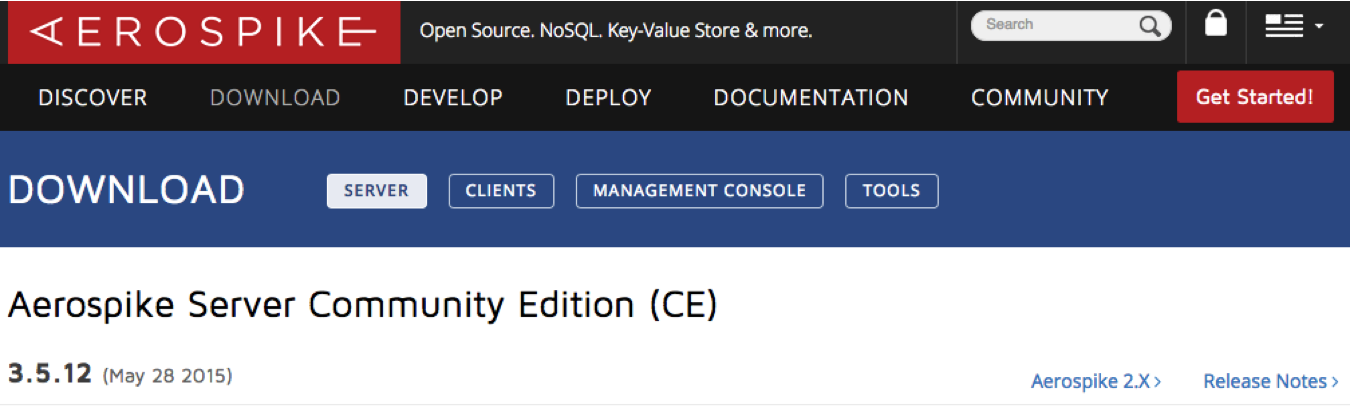
Task: Focus the Search input field
Action: 1071,26
